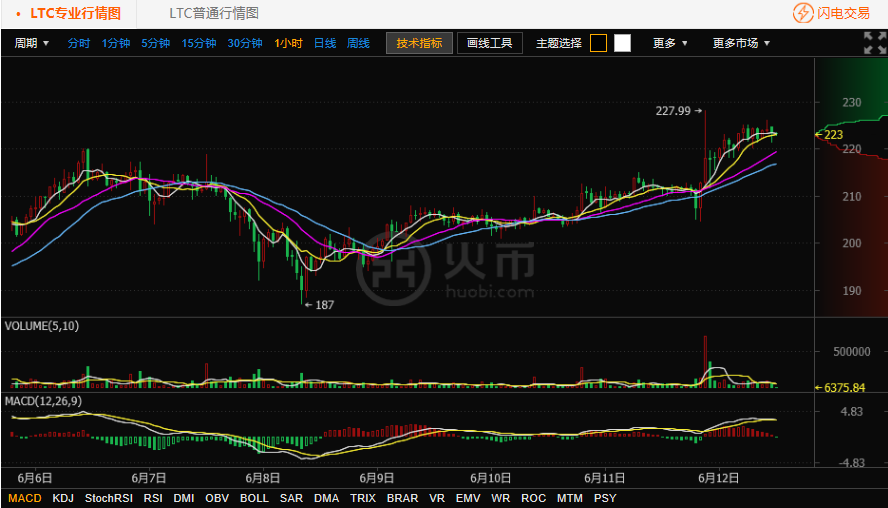The width and height of the screenshot is (888, 508).
Task: Toggle the 技术指标 indicators button
Action: tap(419, 43)
